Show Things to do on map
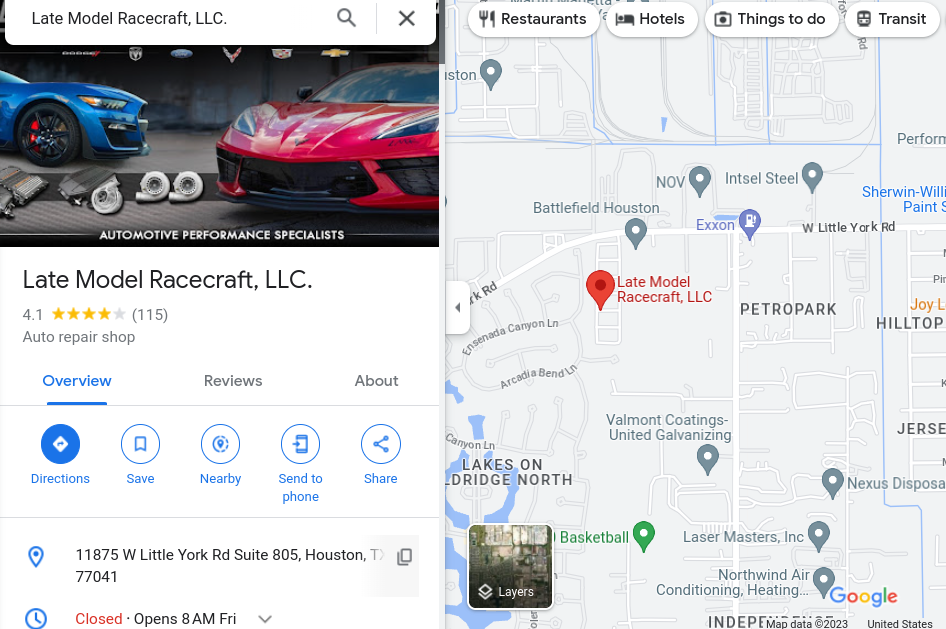 click(772, 19)
